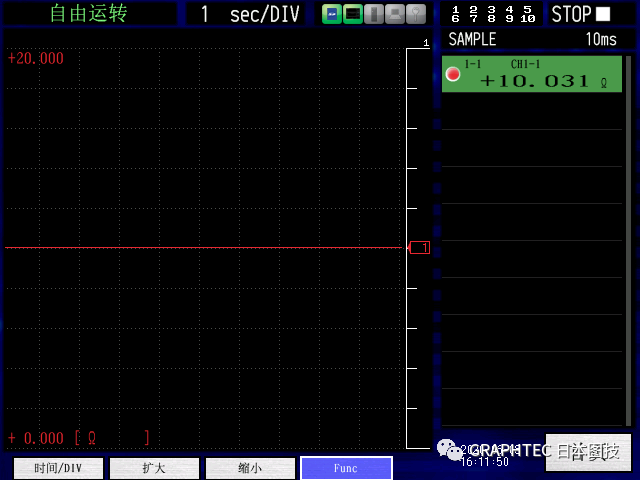Select the green CH1-1 channel readout
Viewport: 640px width, 480px height.
click(x=532, y=75)
